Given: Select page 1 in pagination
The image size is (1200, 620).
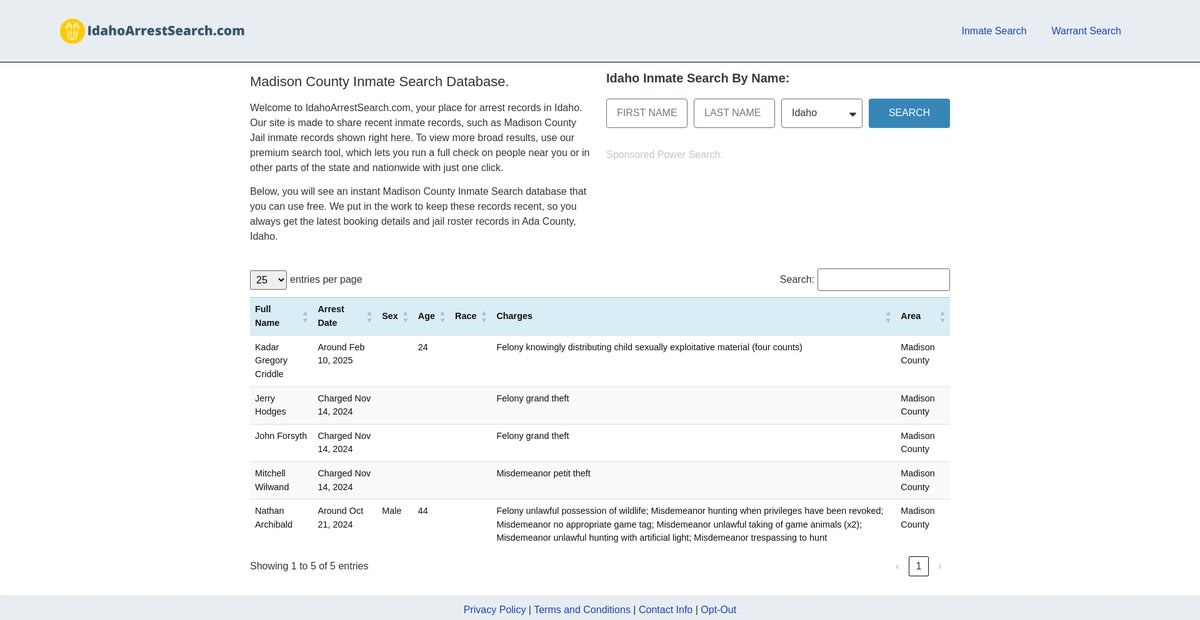Looking at the screenshot, I should point(918,566).
